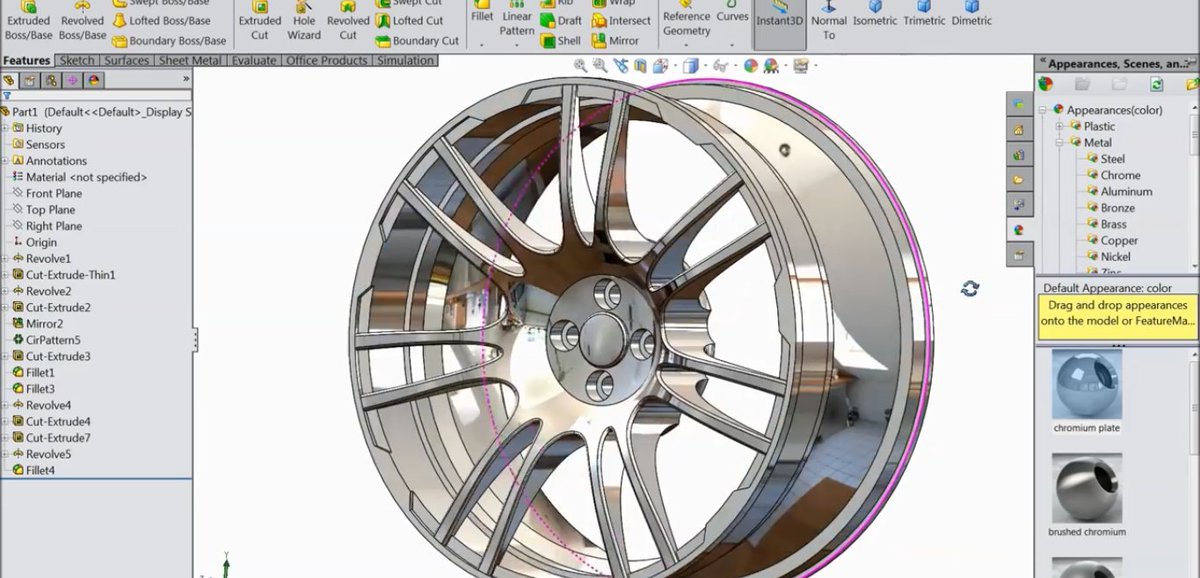Click the Shell feature tool
Screen dimensions: 1200x578
point(560,41)
